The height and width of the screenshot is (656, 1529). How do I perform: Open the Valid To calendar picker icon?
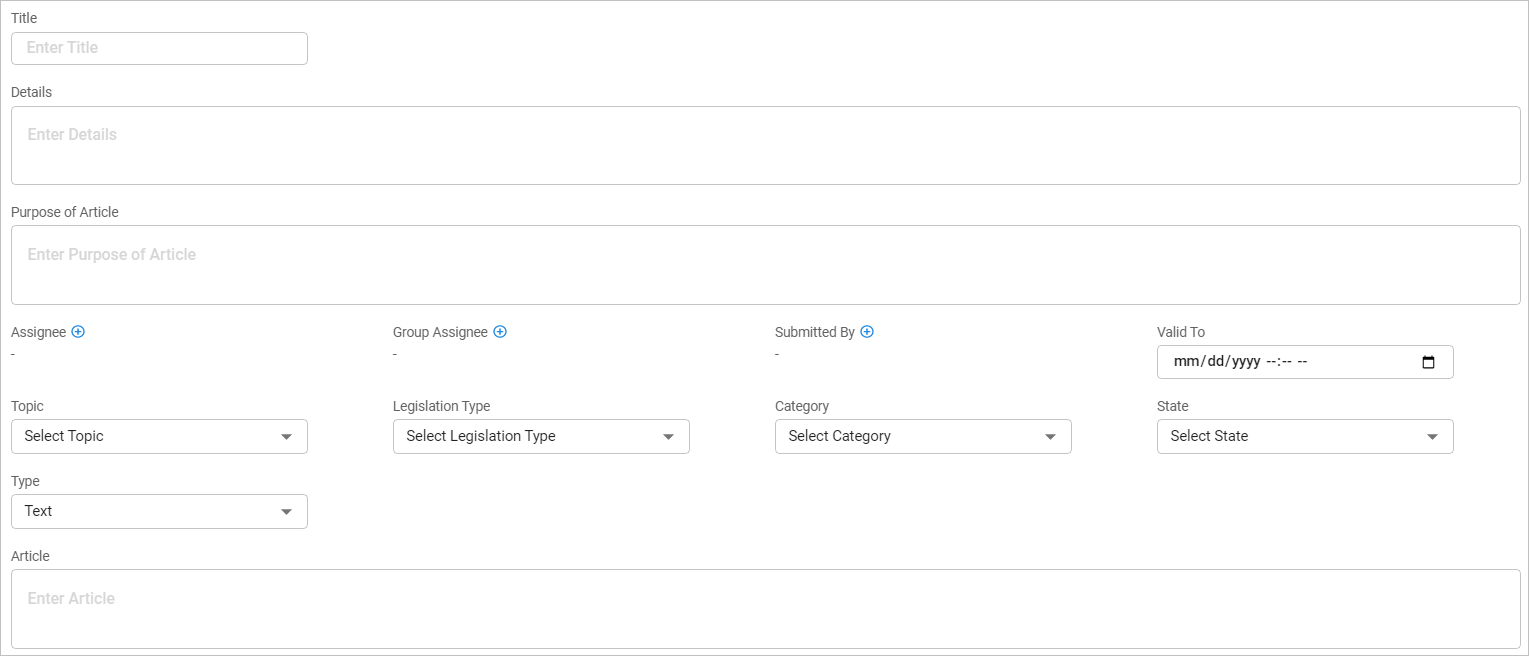tap(1428, 362)
